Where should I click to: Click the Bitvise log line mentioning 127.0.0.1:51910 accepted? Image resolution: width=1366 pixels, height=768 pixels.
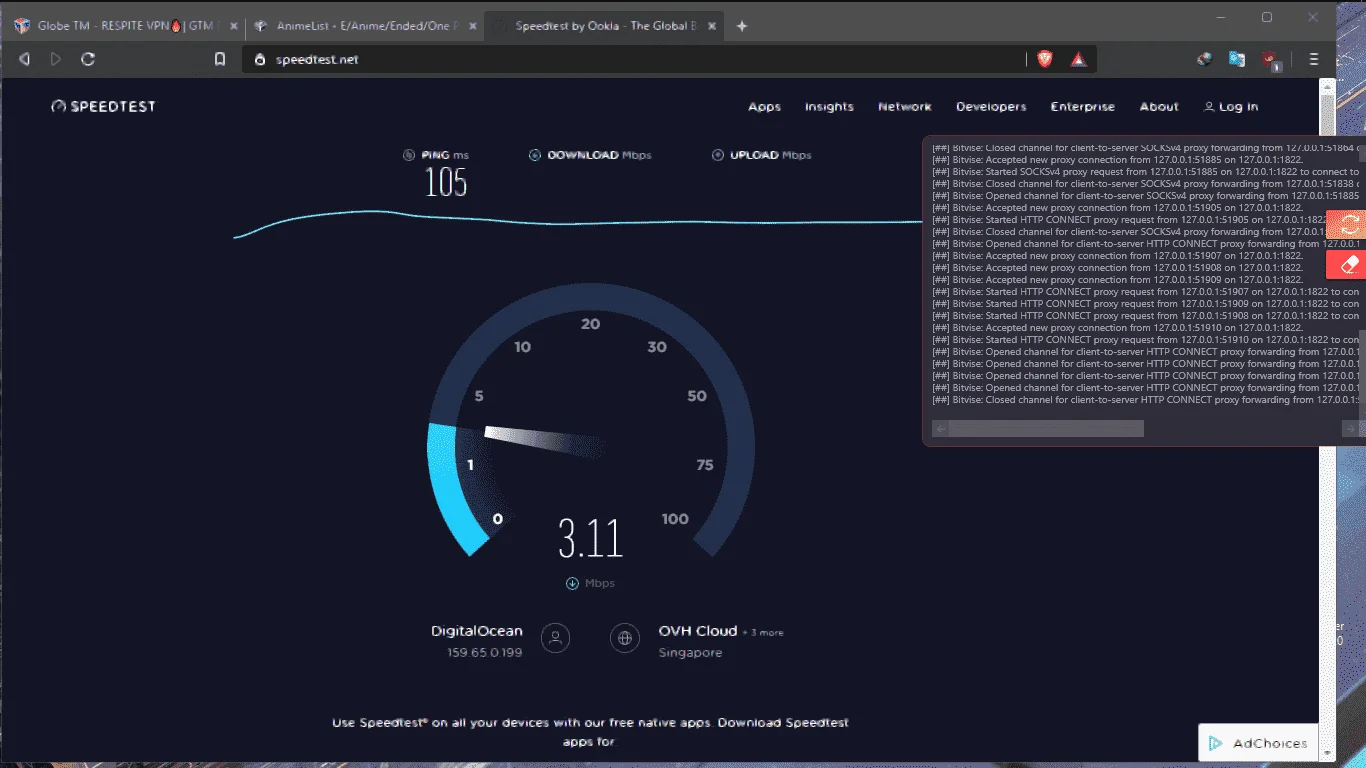coord(1117,328)
